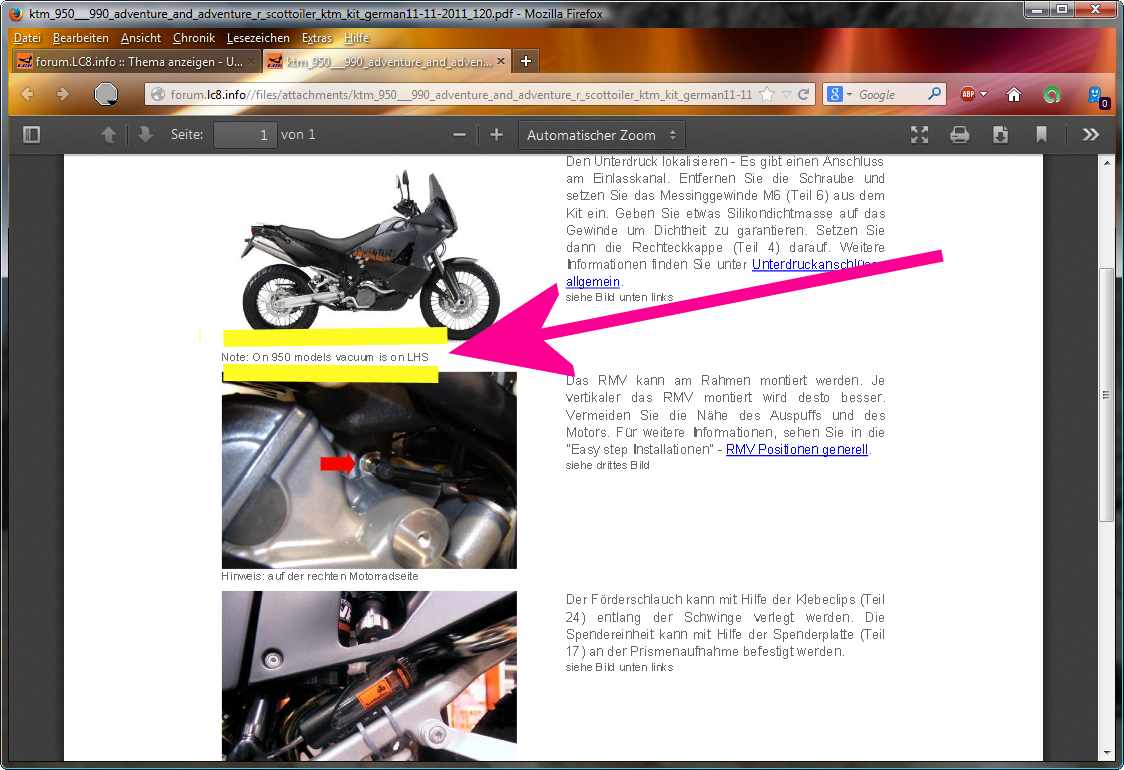
Task: Open the RMV Positionen generell link
Action: coord(796,450)
